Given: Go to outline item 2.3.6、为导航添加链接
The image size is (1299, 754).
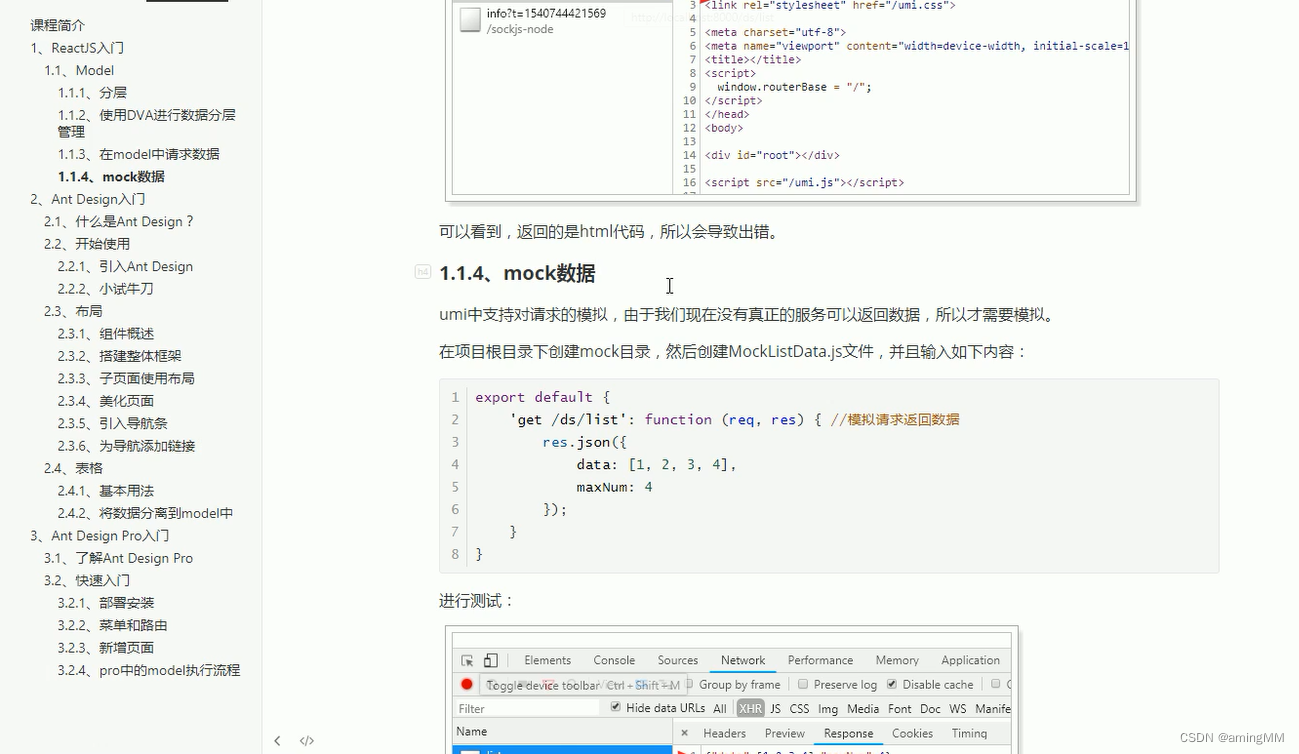Looking at the screenshot, I should click(x=126, y=445).
